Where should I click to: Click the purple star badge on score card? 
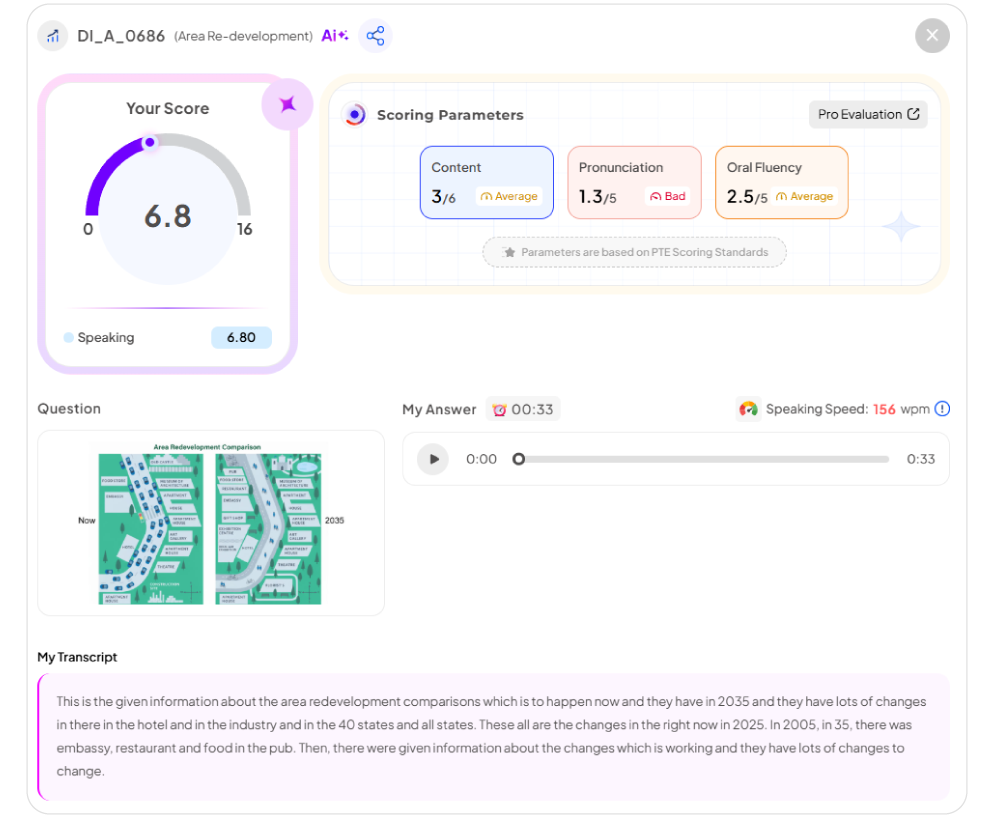coord(288,104)
